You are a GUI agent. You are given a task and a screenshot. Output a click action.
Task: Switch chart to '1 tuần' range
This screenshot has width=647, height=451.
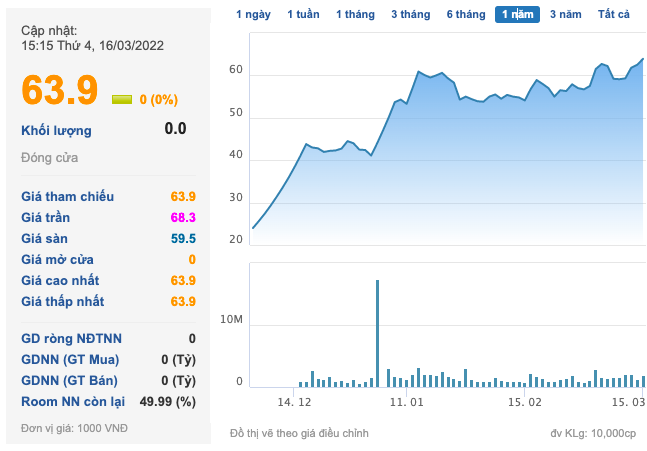303,14
